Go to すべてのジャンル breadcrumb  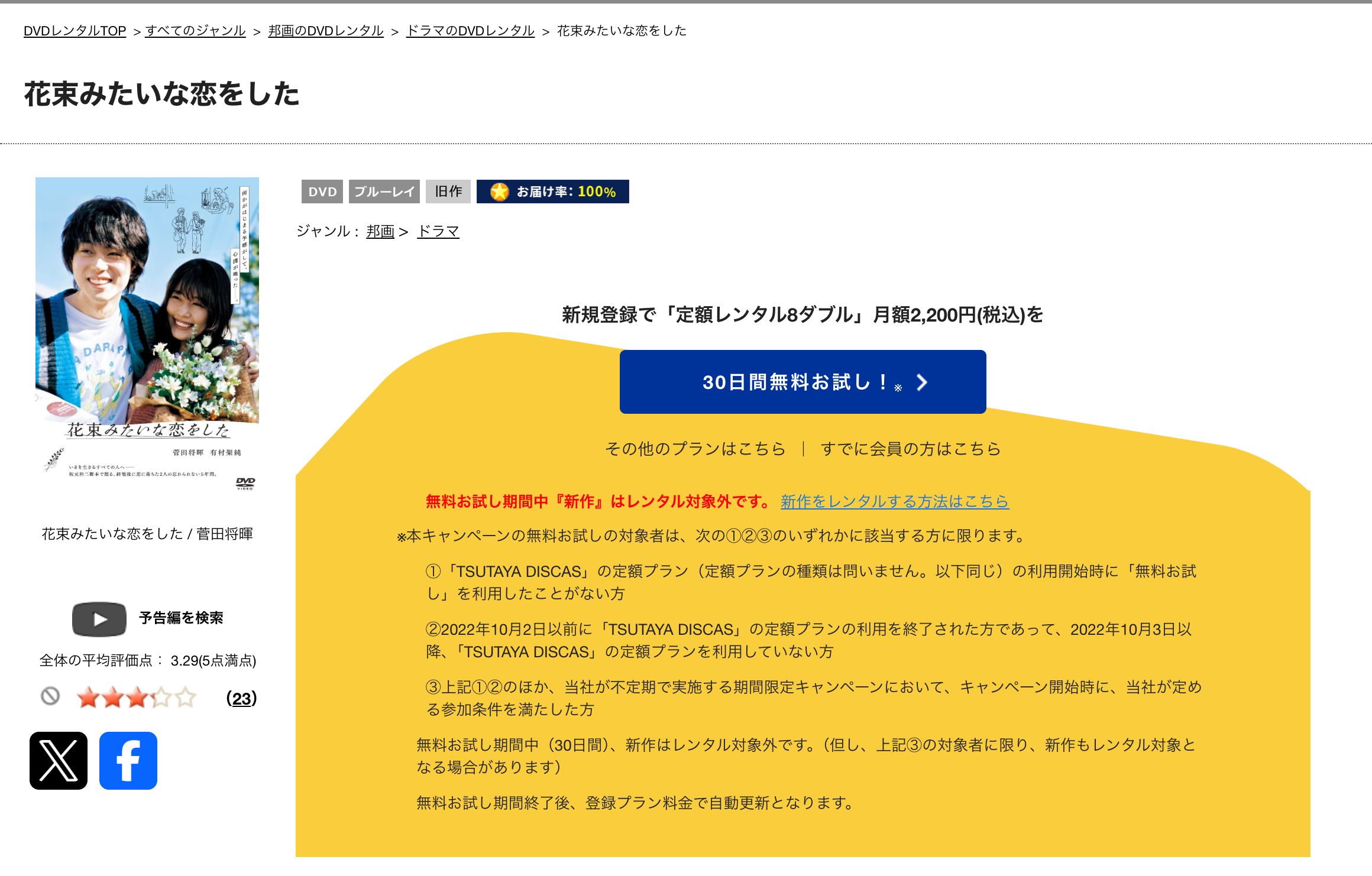[195, 31]
